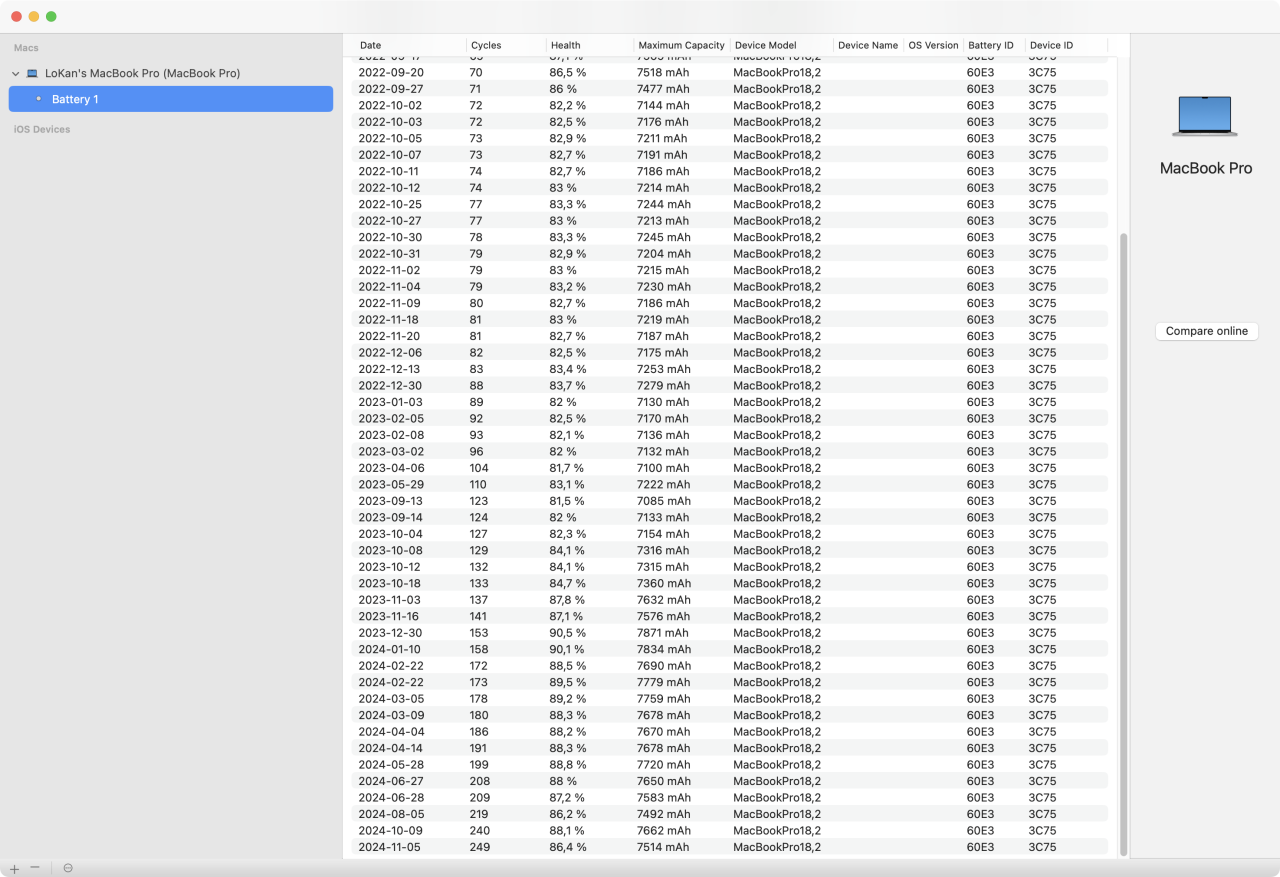Click the 7100 mAh capacity cell
The width and height of the screenshot is (1280, 877).
click(663, 468)
